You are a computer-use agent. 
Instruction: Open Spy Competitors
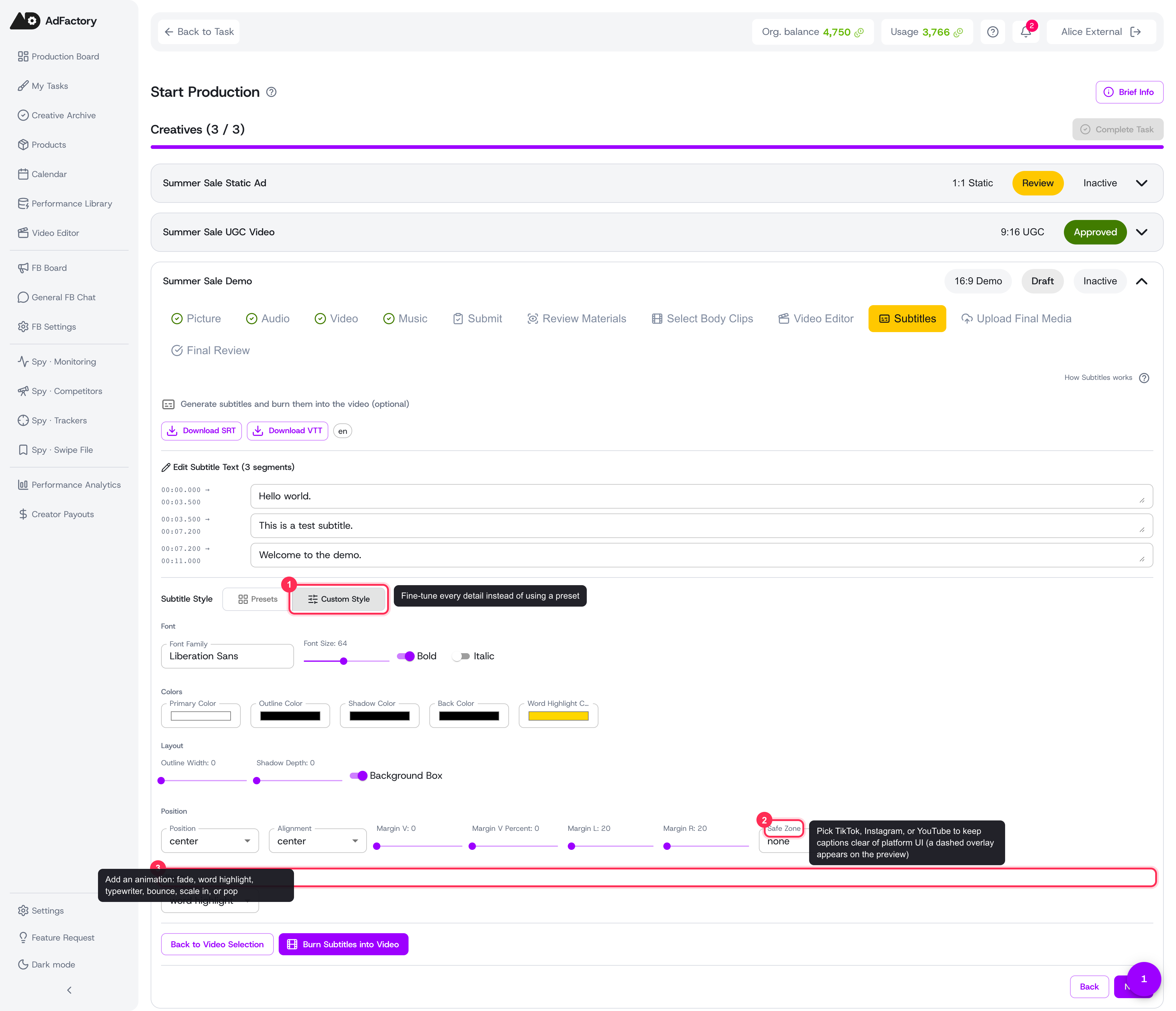(60, 391)
